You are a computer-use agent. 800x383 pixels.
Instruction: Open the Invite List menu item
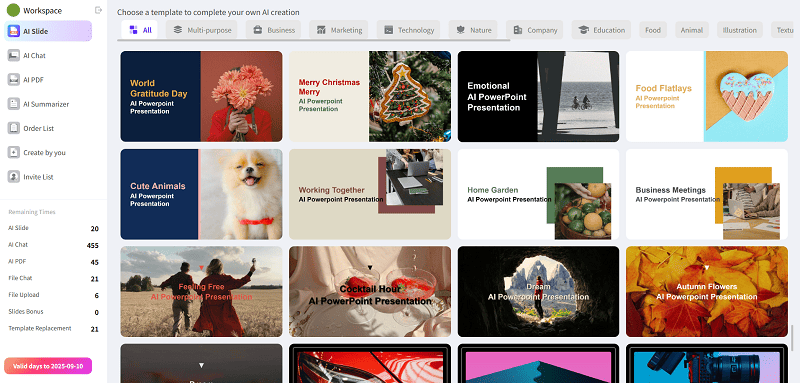click(48, 177)
